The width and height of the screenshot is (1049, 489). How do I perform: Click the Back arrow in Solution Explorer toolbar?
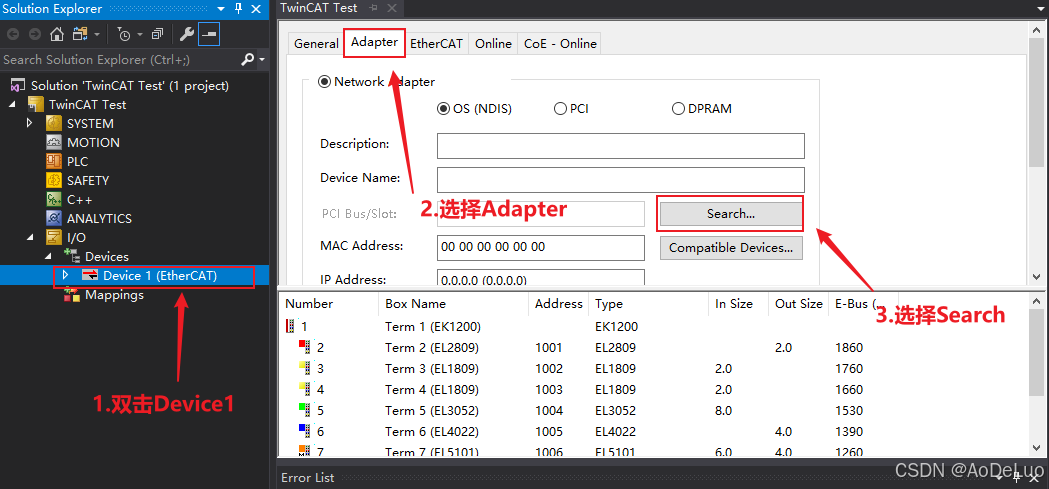(x=13, y=33)
